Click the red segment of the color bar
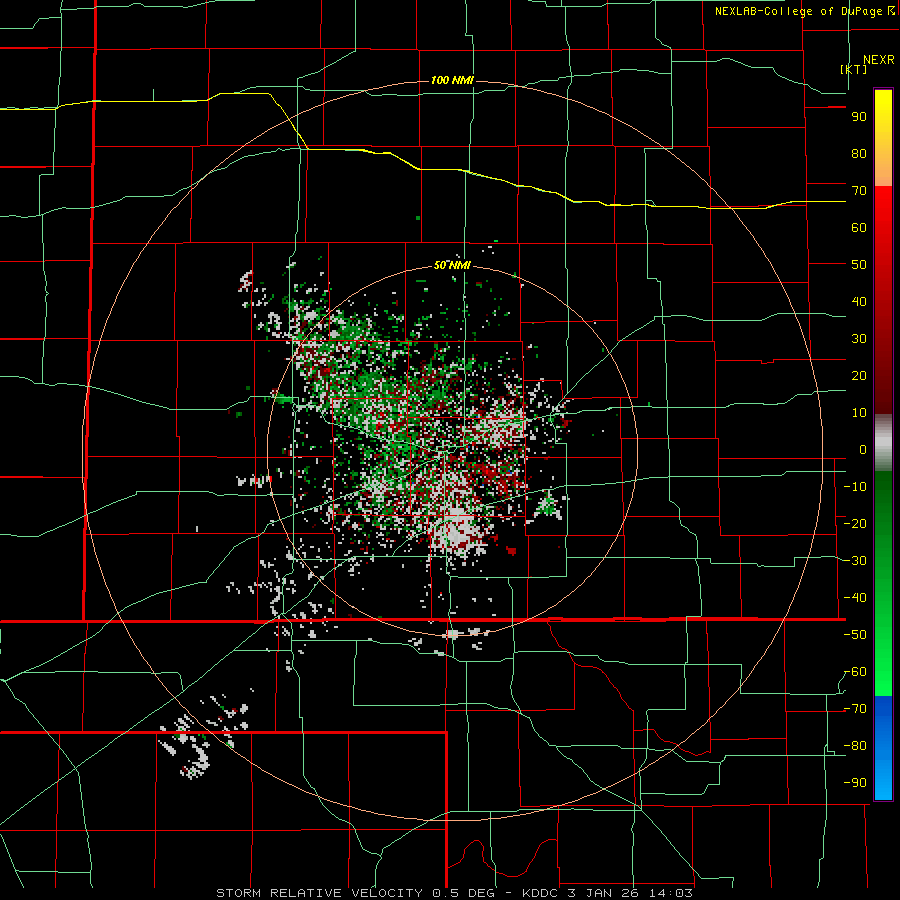This screenshot has width=900, height=900. pos(883,300)
